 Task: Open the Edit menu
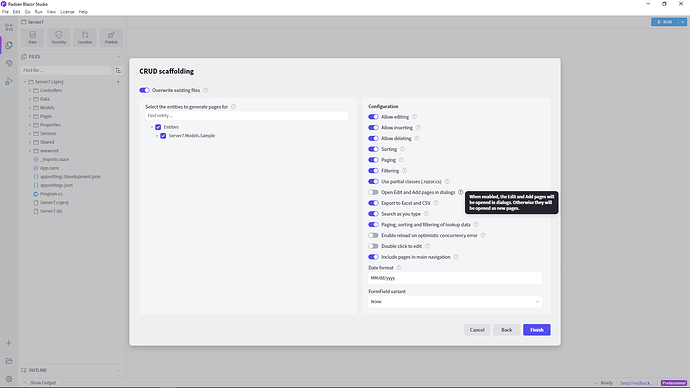tap(16, 12)
